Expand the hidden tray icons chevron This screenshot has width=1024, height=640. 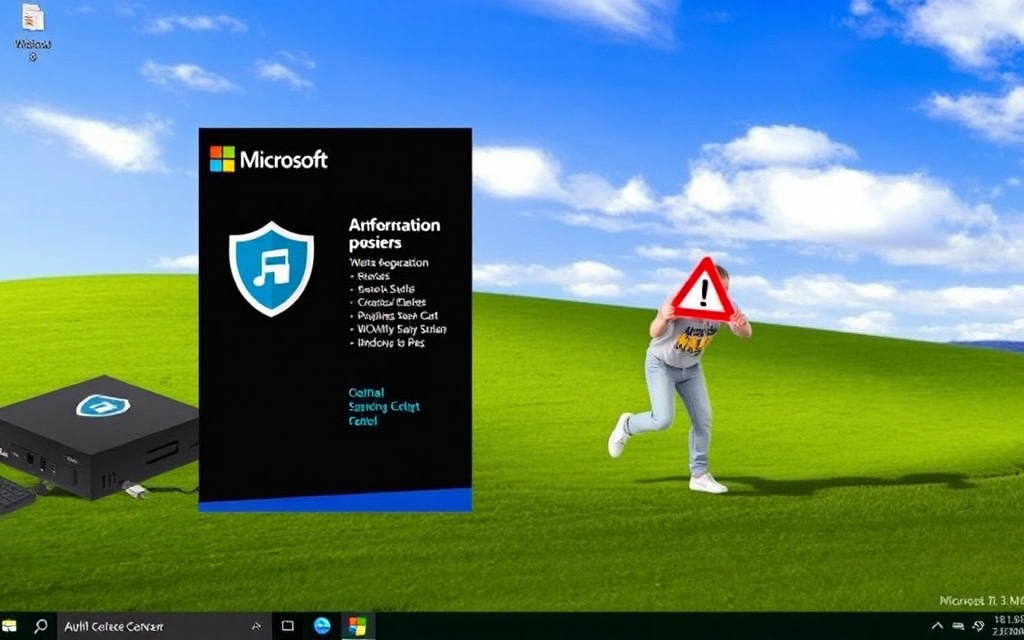coord(937,626)
